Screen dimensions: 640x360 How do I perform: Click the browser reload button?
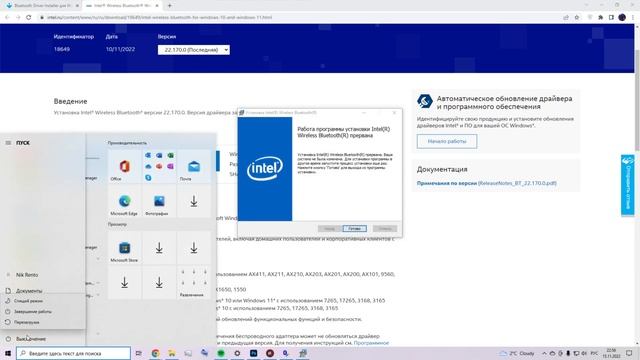pos(29,18)
